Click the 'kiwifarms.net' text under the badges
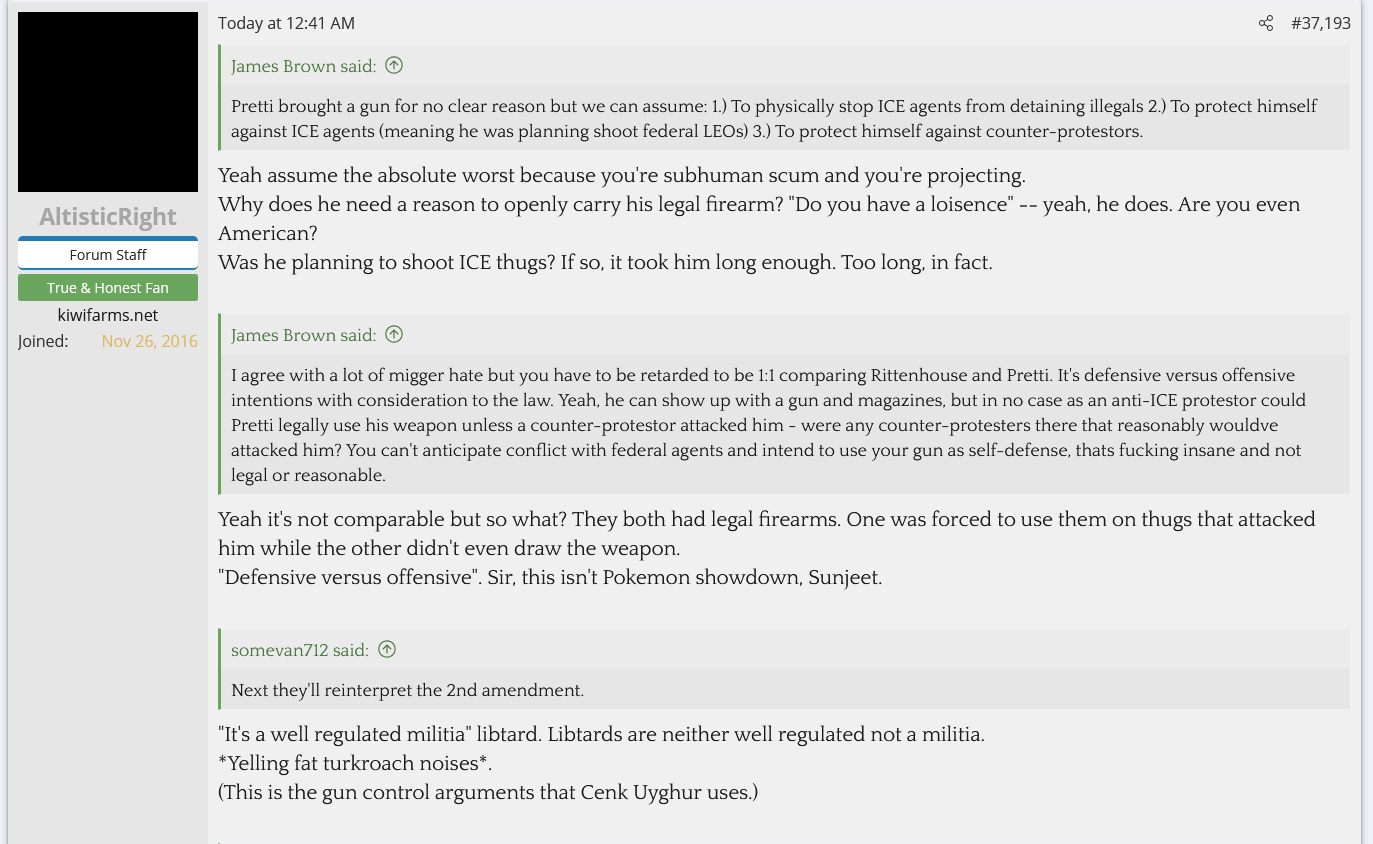Image resolution: width=1373 pixels, height=844 pixels. (x=108, y=315)
